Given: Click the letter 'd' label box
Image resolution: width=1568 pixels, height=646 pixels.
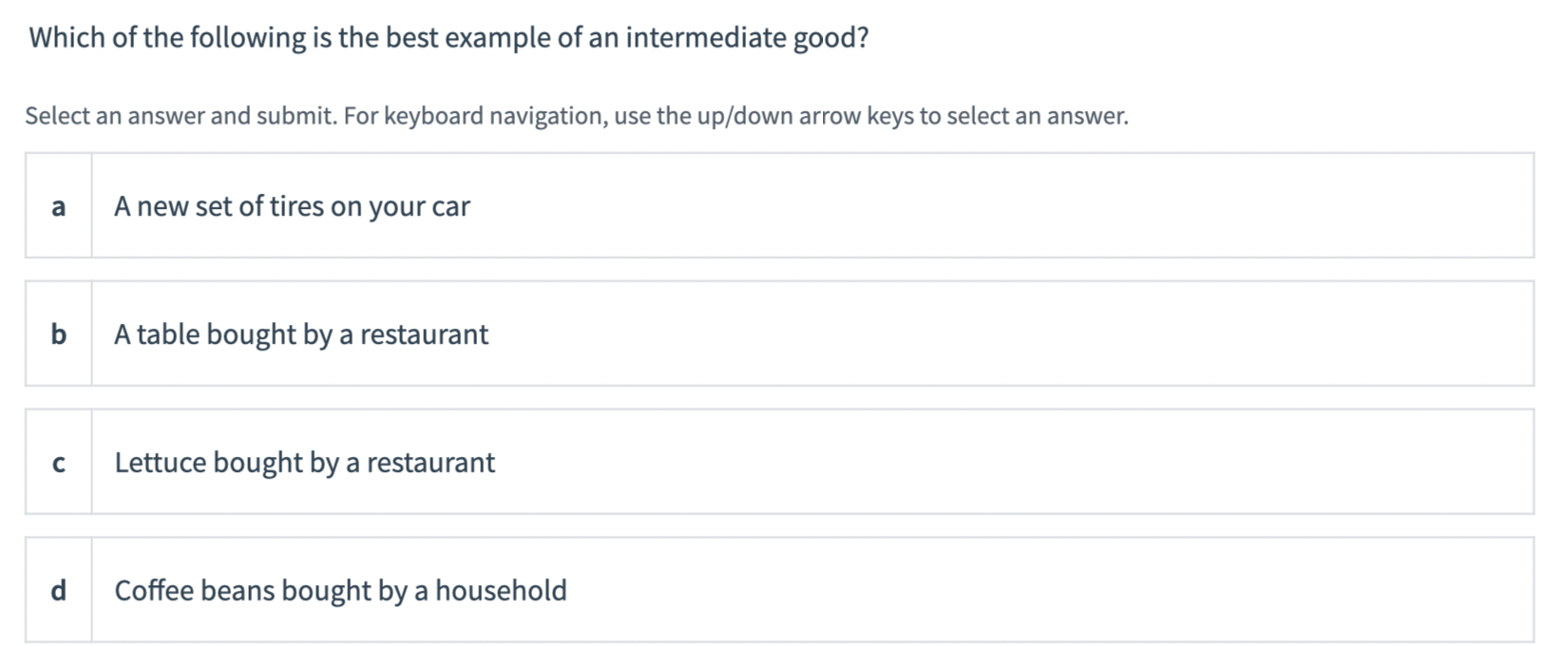Looking at the screenshot, I should pyautogui.click(x=59, y=590).
